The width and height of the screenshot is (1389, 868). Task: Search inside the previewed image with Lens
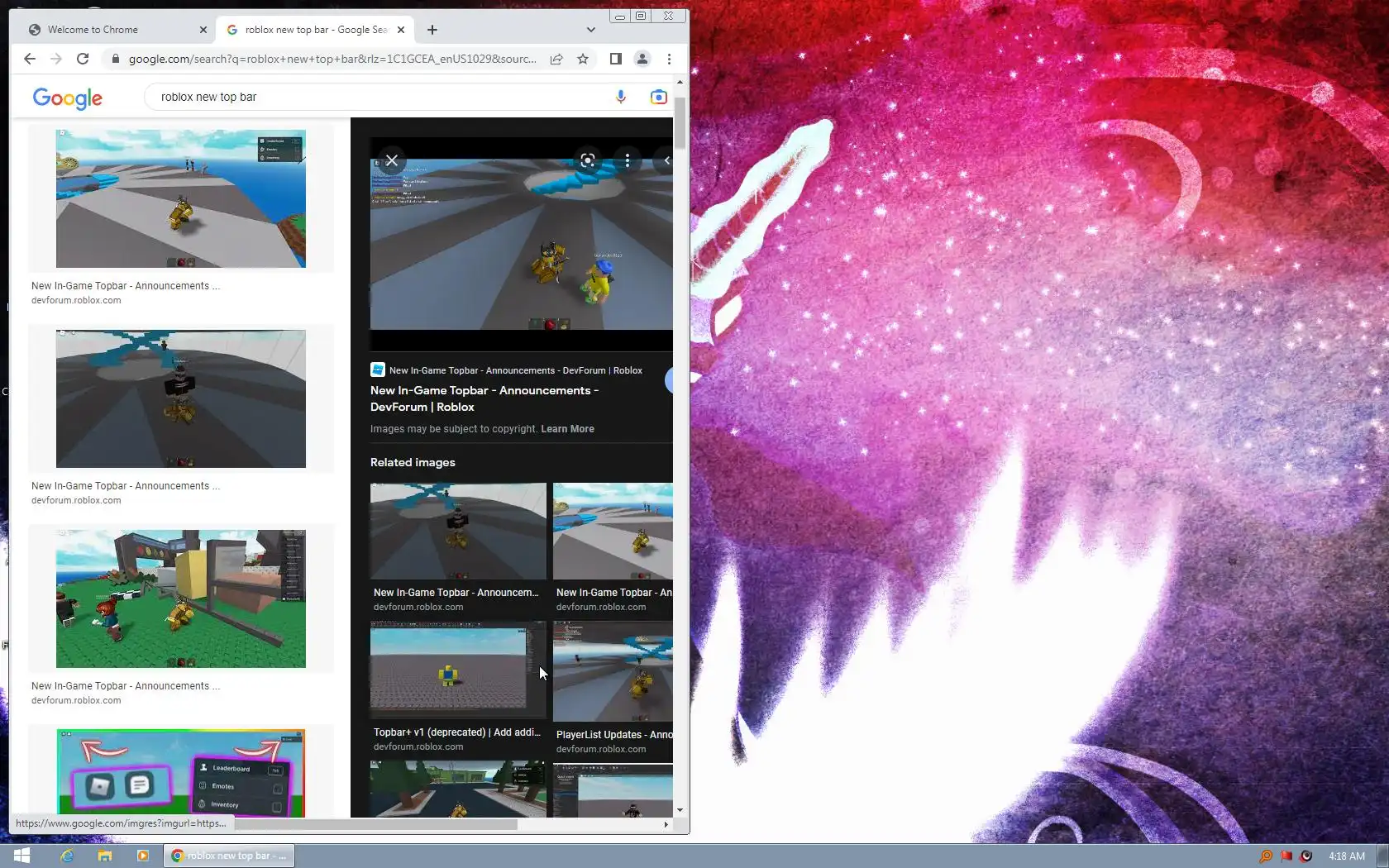point(588,160)
